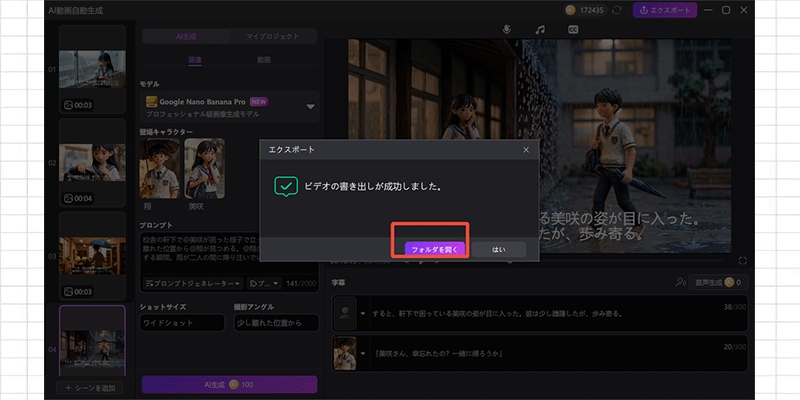Select scene 03 thumbnail
The image size is (800, 400).
(92, 256)
